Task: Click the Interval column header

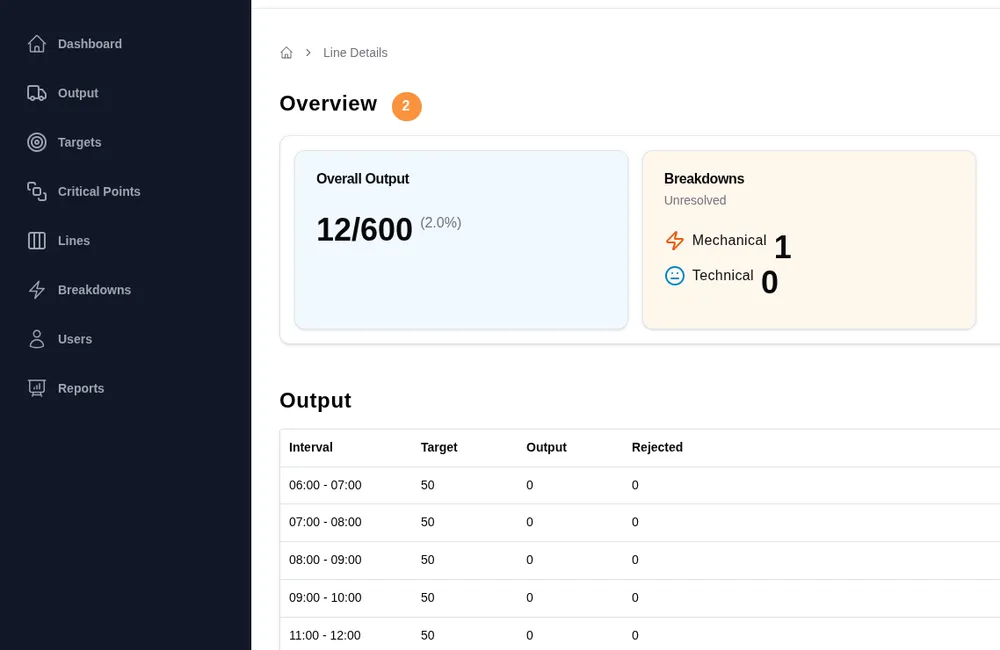Action: (310, 447)
